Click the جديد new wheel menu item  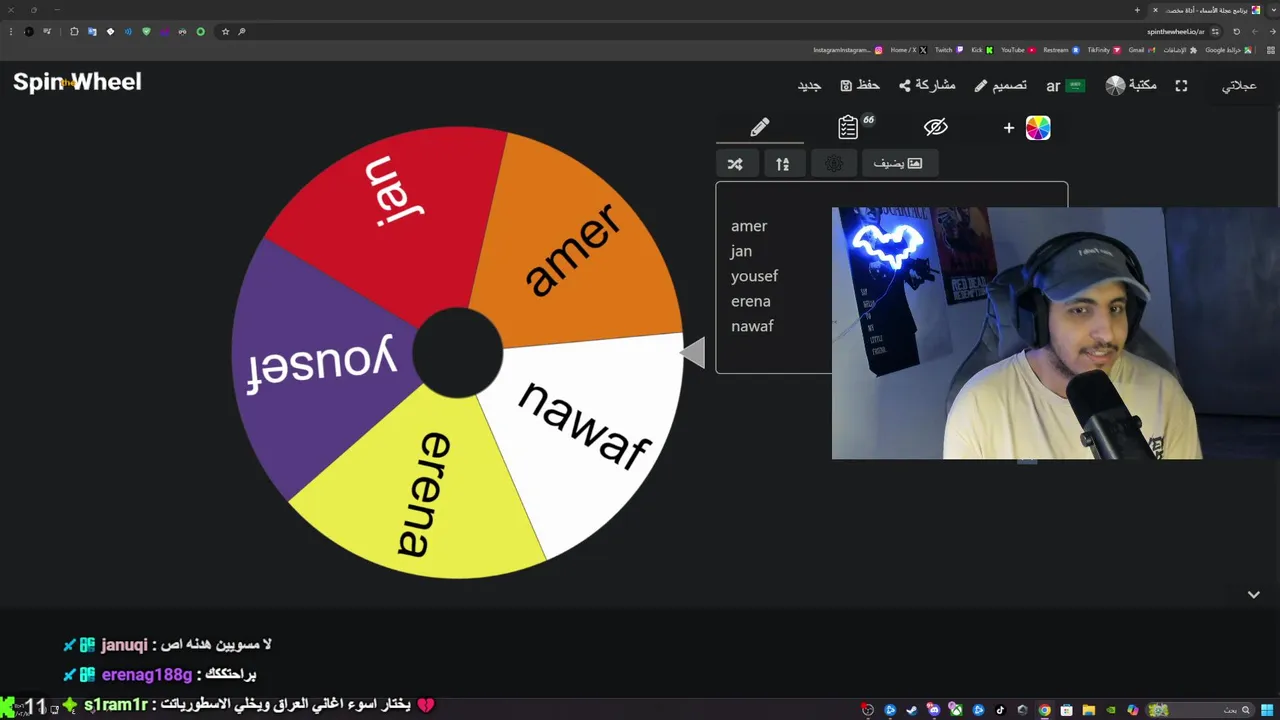[x=809, y=85]
